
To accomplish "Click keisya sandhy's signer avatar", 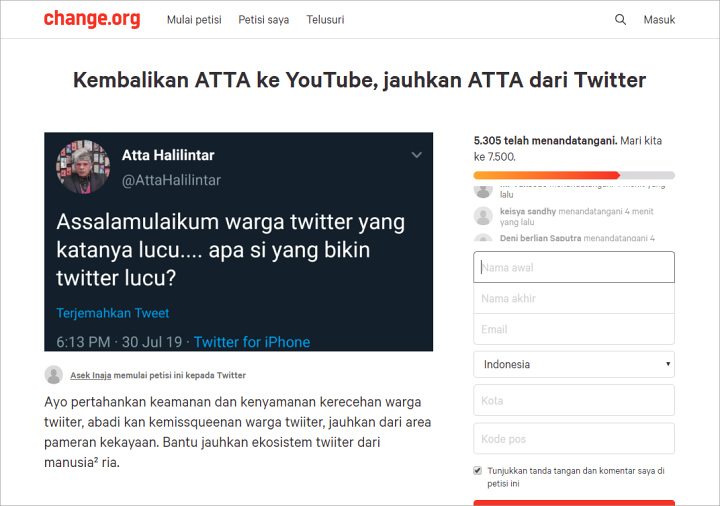I will (483, 216).
